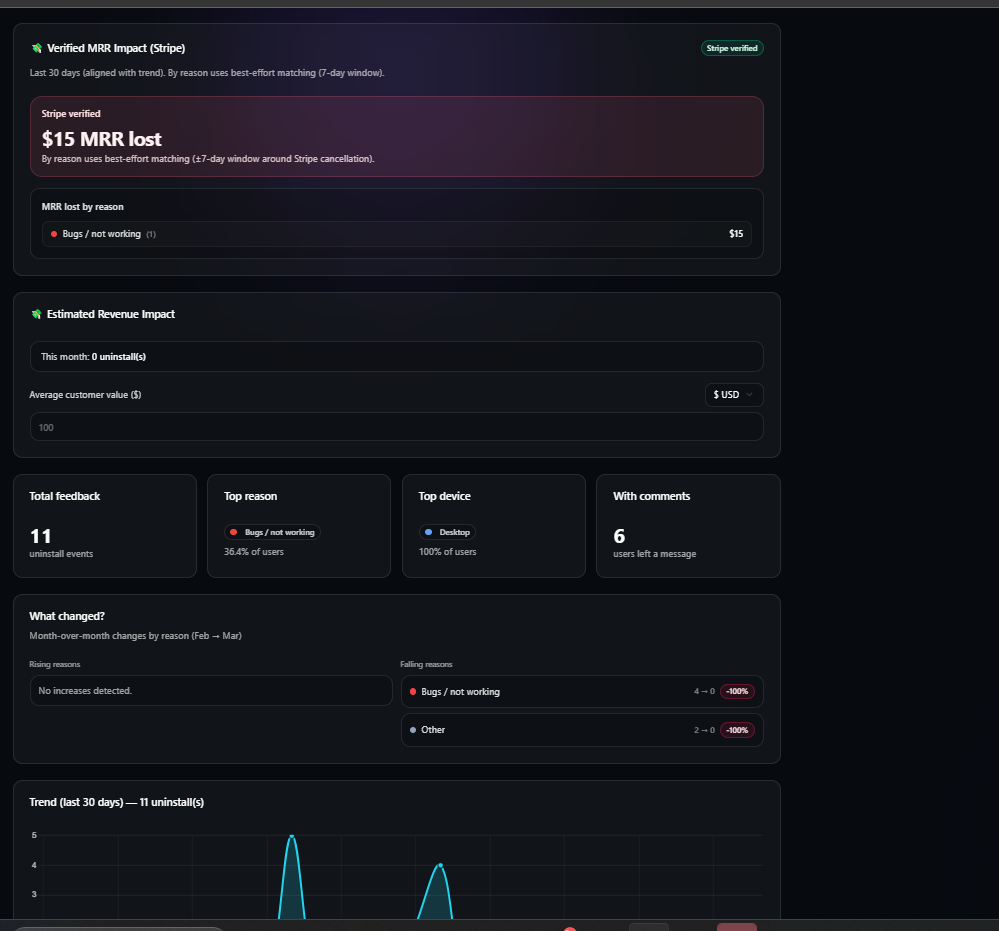Click the Bugs / not working pill under Top reason
The width and height of the screenshot is (999, 931).
pos(271,531)
